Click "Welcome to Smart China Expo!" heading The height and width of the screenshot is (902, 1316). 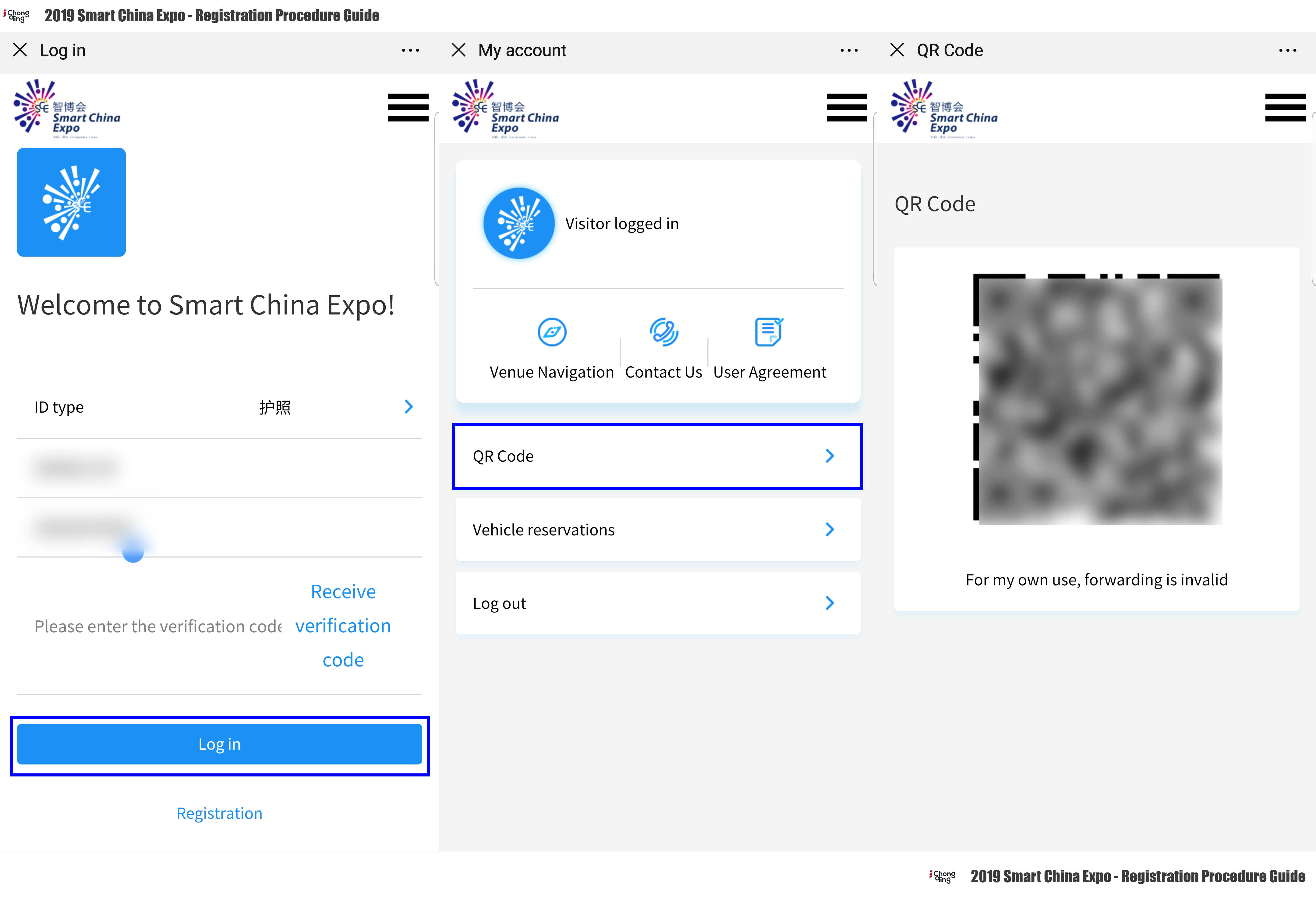click(206, 305)
